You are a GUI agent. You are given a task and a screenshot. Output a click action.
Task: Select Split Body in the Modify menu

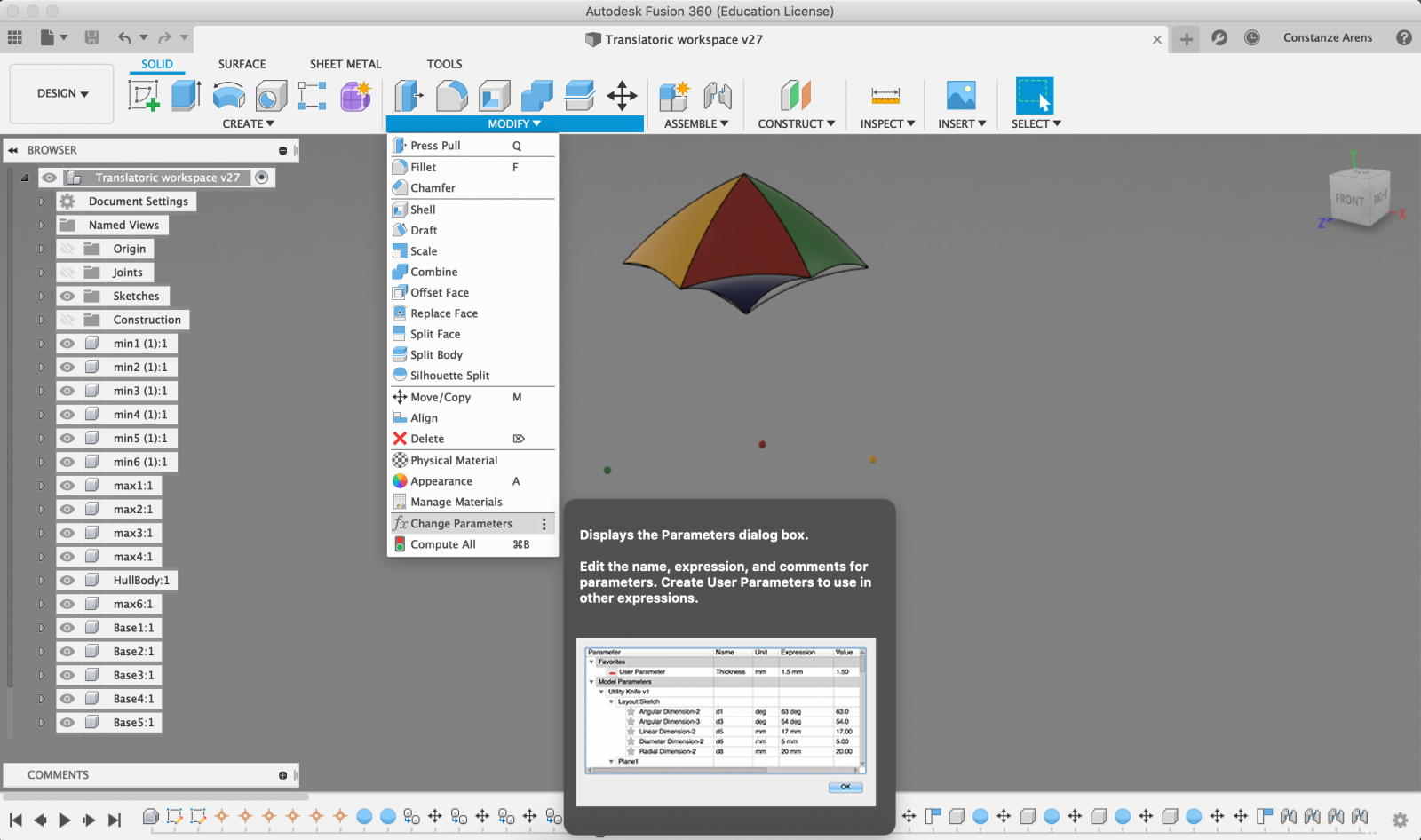[x=436, y=355]
